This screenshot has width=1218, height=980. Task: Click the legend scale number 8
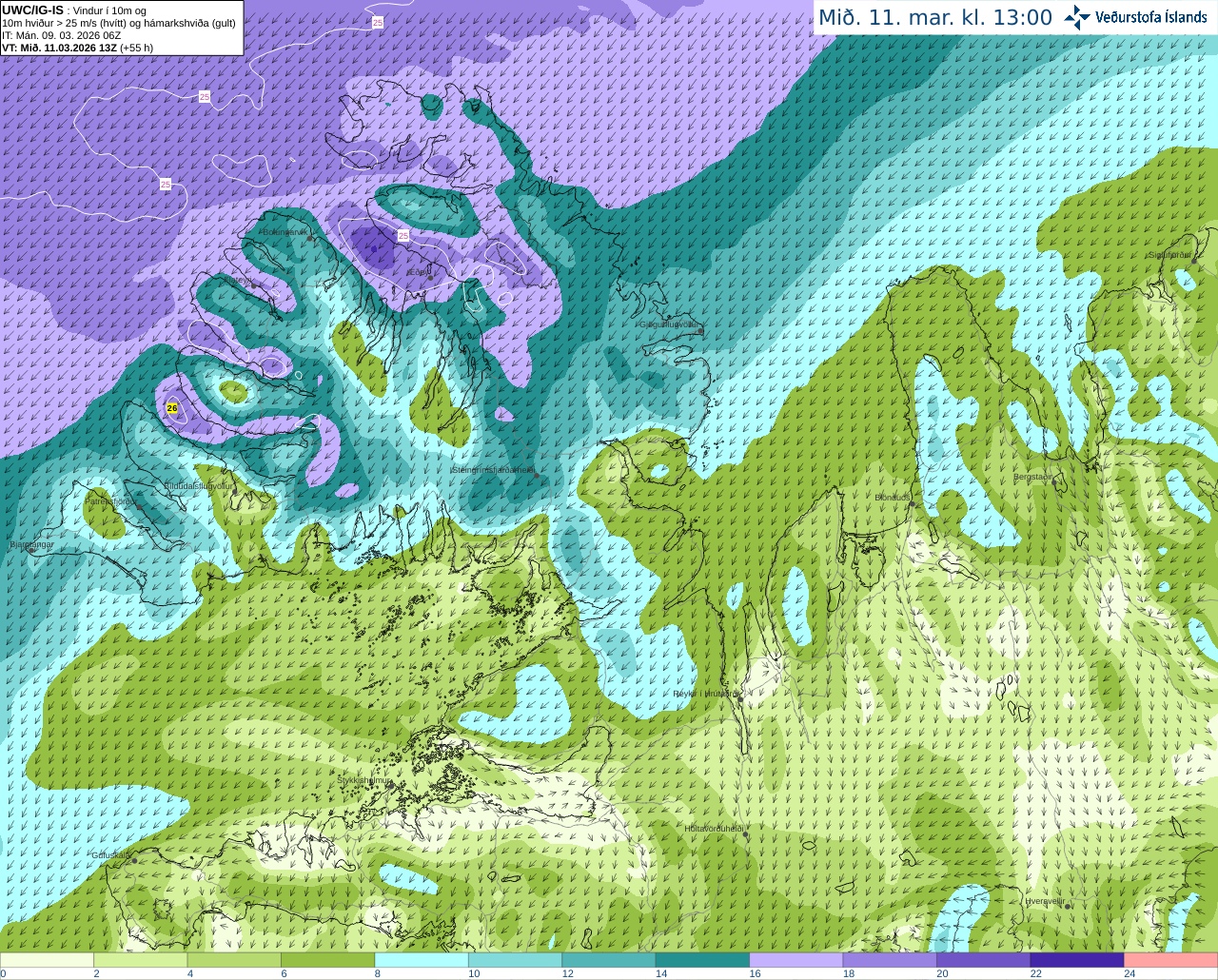click(x=378, y=973)
